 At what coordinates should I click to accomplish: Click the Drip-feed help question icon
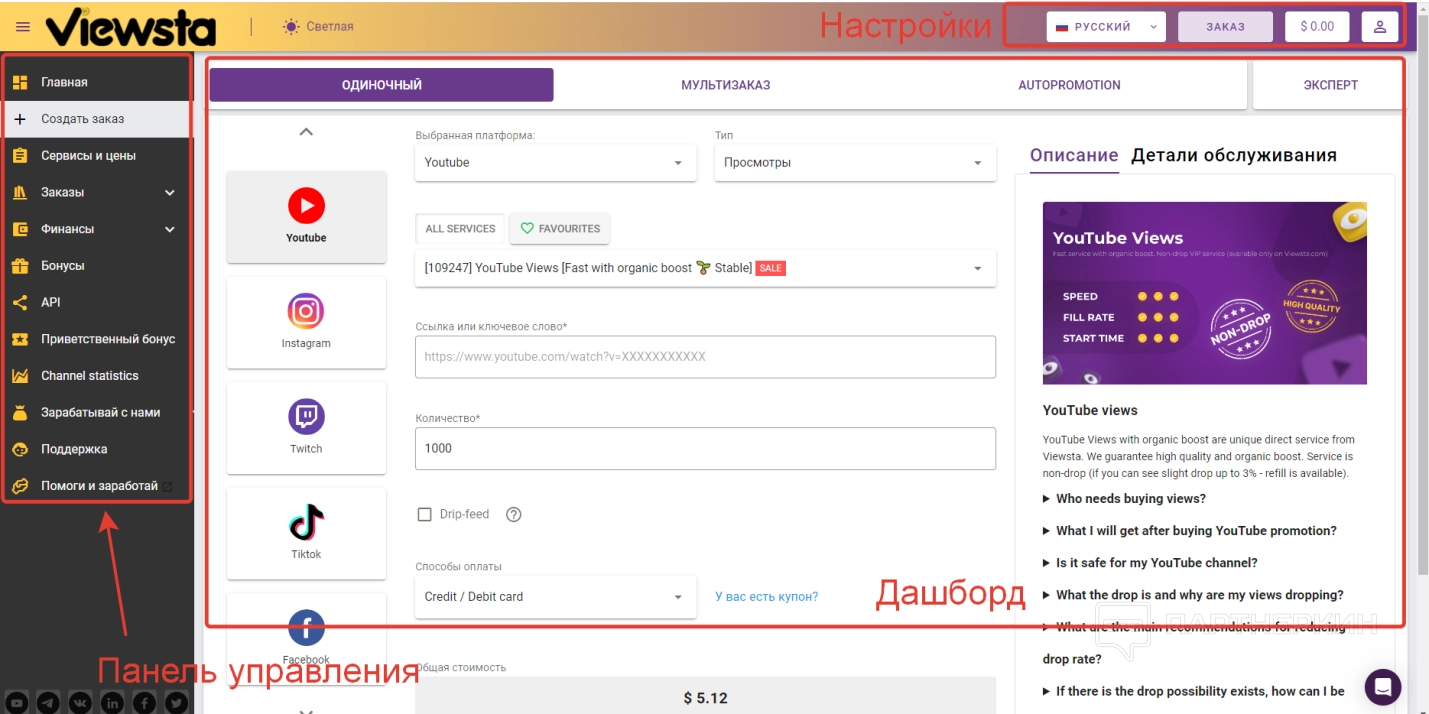pyautogui.click(x=514, y=515)
